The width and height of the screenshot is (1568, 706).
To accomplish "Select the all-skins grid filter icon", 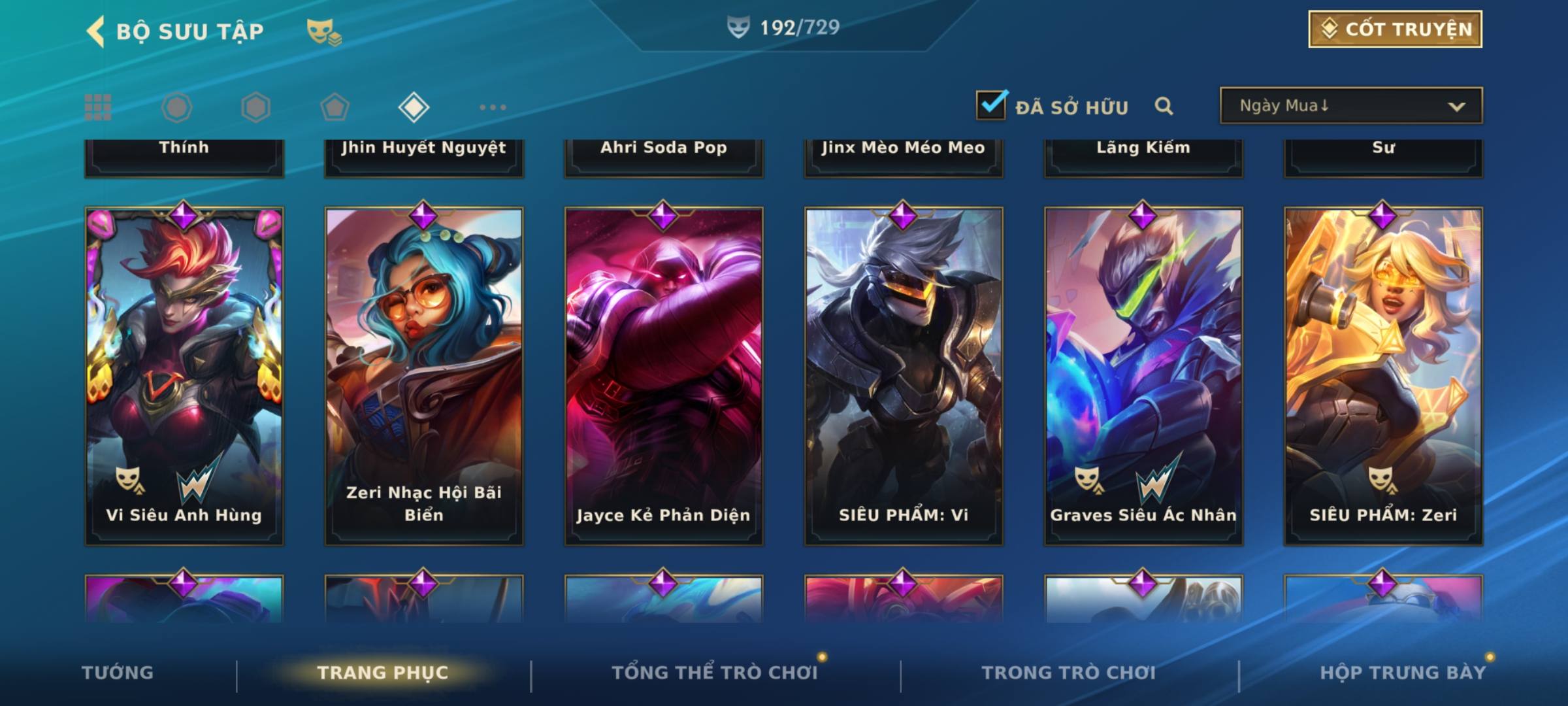I will coord(98,107).
